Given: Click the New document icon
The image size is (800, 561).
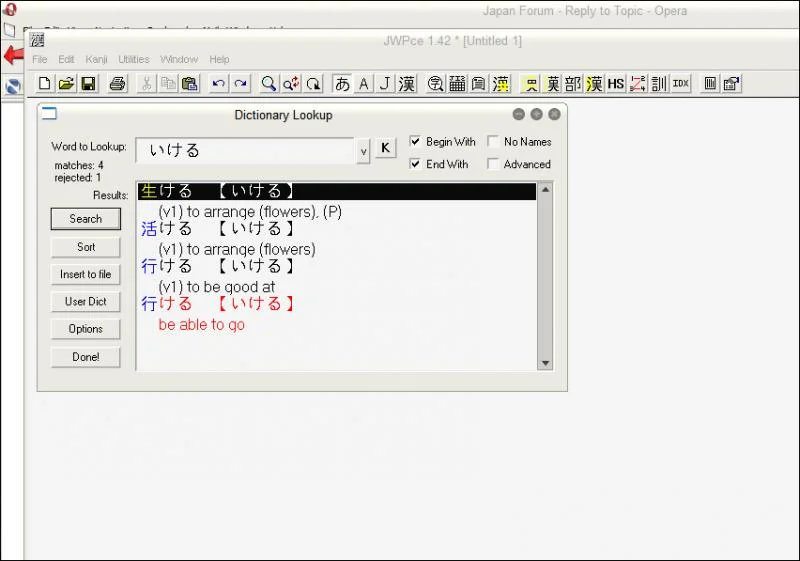Looking at the screenshot, I should click(x=44, y=83).
